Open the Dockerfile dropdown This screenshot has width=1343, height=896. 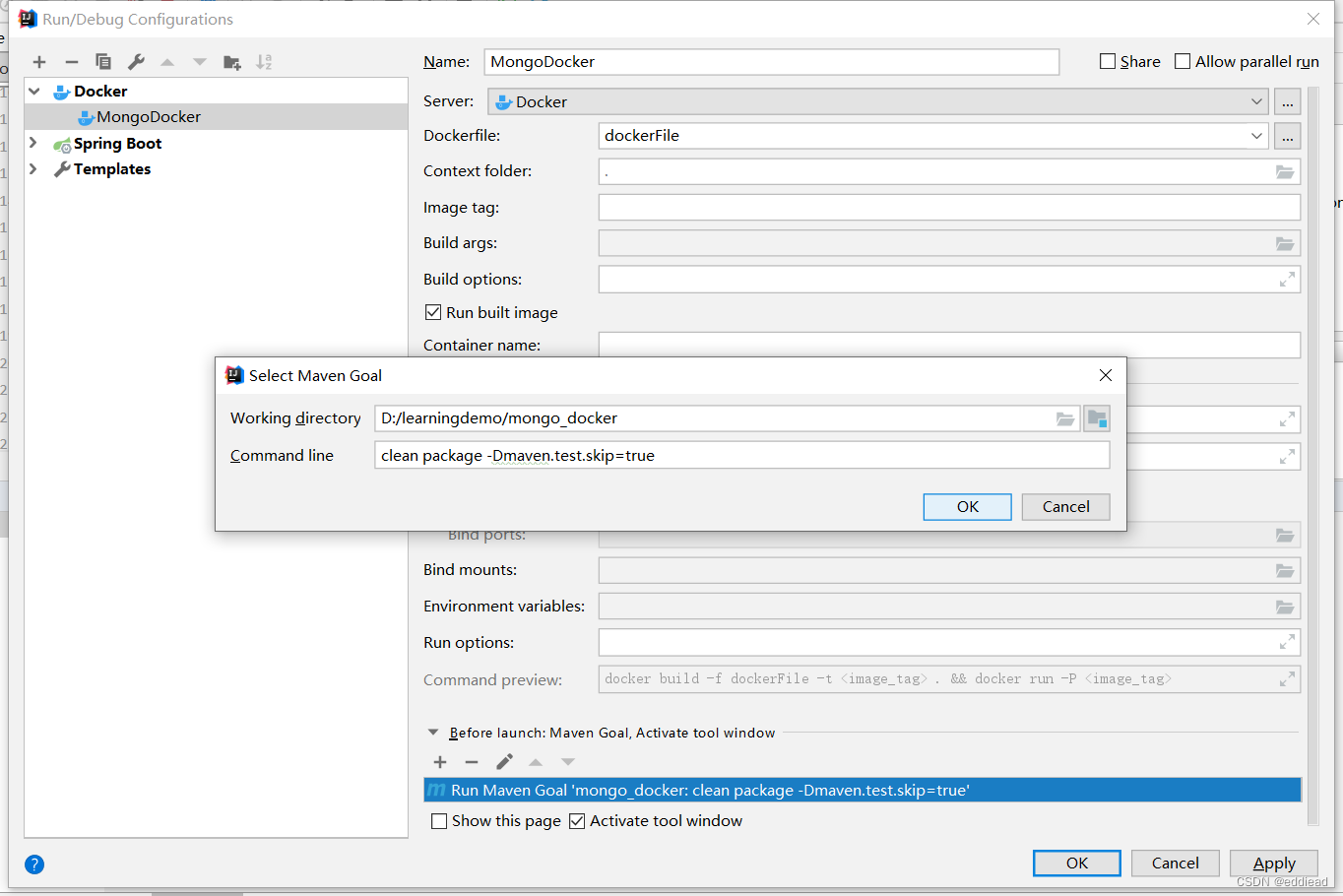(x=1256, y=136)
